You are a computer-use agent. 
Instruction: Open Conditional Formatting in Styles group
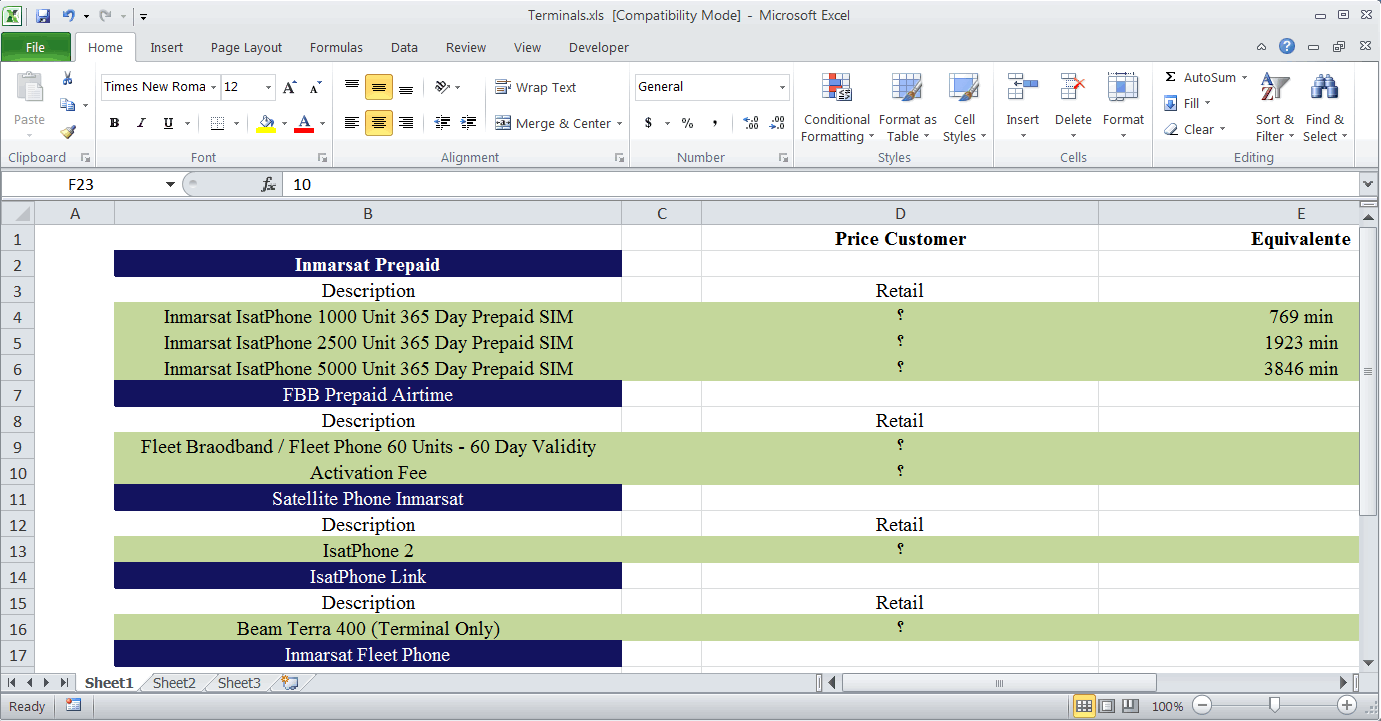point(836,108)
